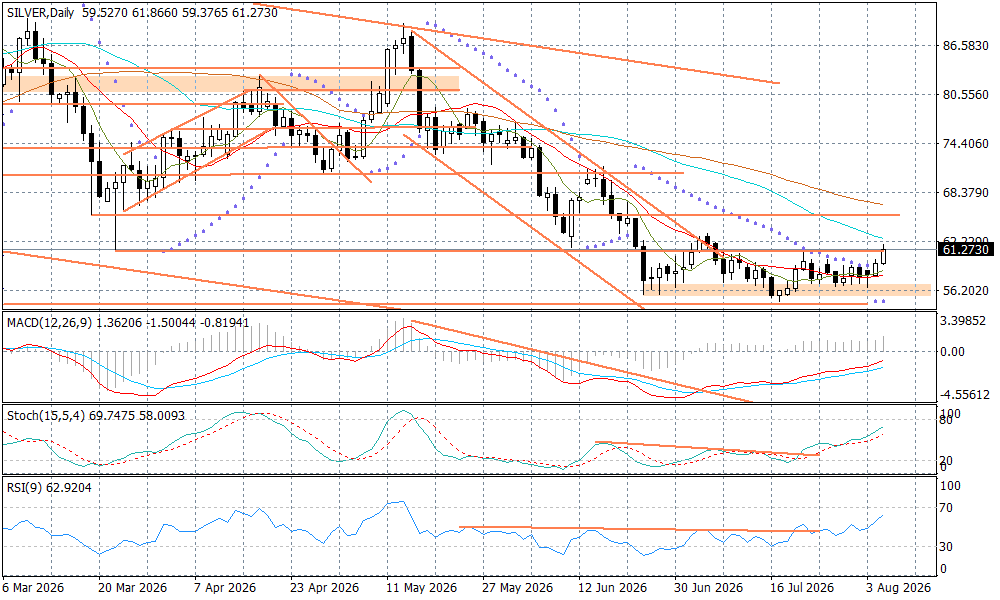Select the orange trendline on the Stochastic panel
1000x600 pixels.
707,449
